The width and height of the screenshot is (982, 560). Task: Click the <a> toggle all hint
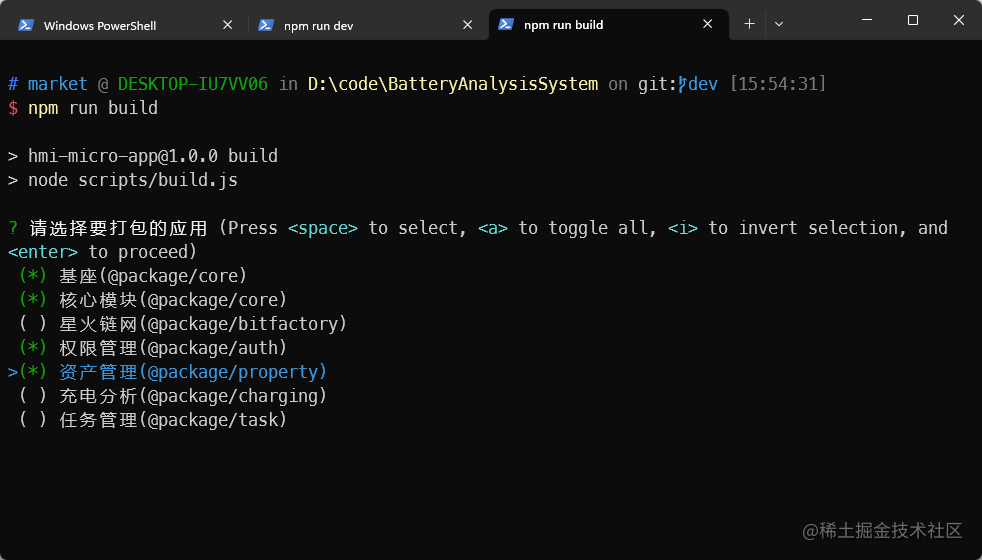pos(493,228)
